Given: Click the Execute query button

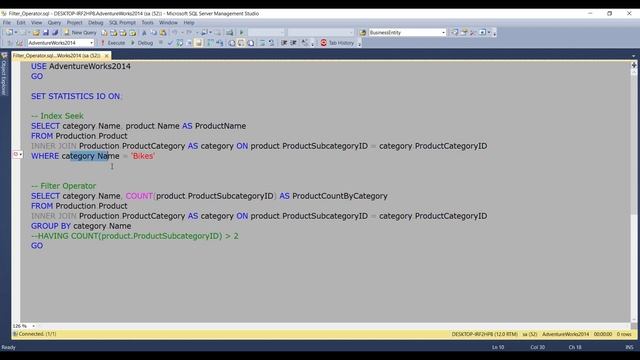Looking at the screenshot, I should (113, 42).
